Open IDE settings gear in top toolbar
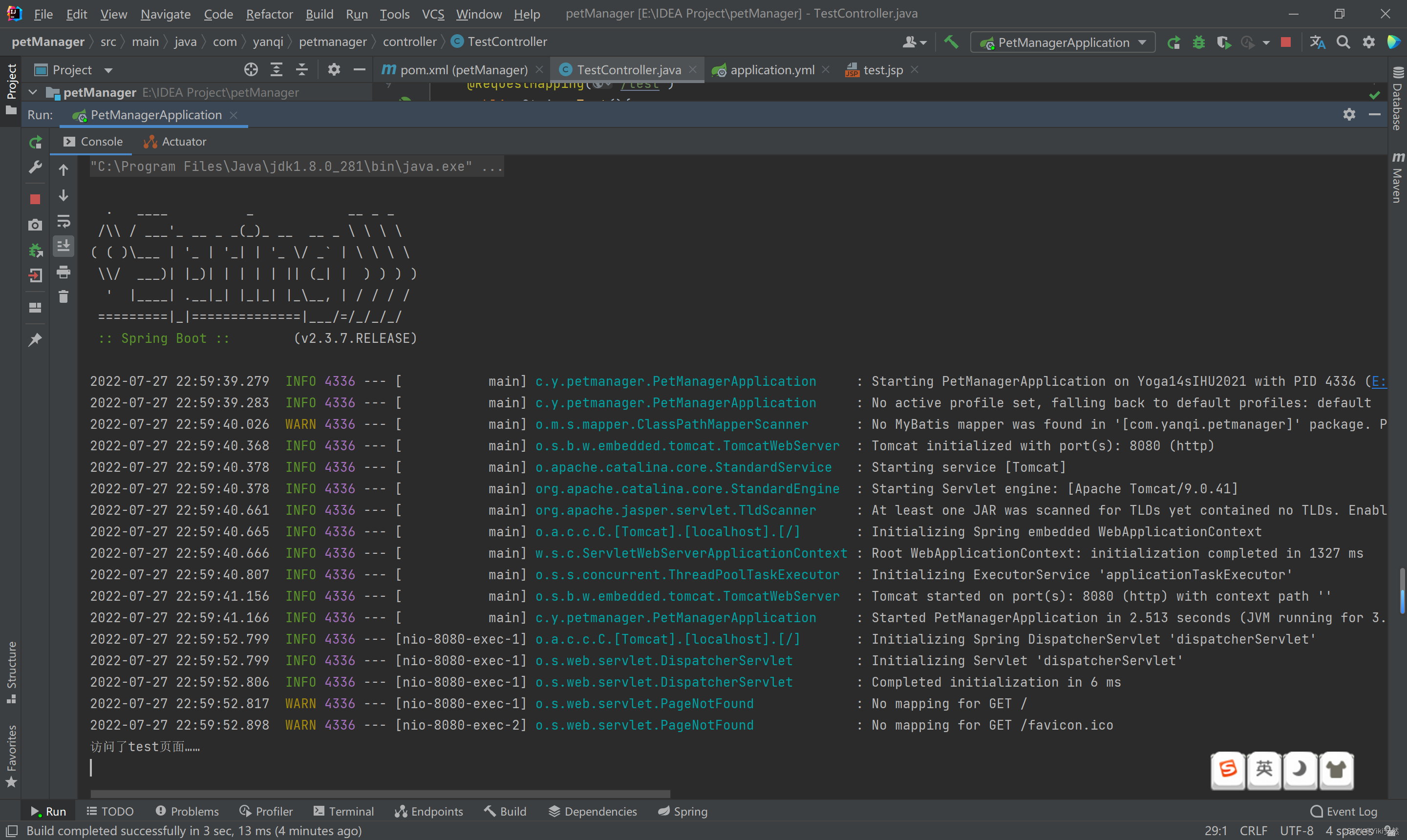The height and width of the screenshot is (840, 1407). coord(1368,42)
